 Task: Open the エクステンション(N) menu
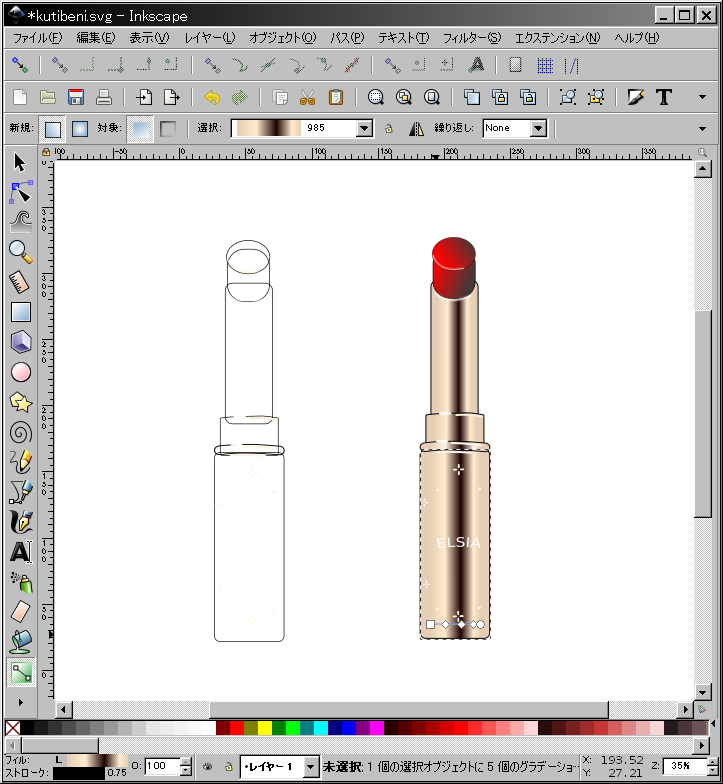tap(558, 38)
